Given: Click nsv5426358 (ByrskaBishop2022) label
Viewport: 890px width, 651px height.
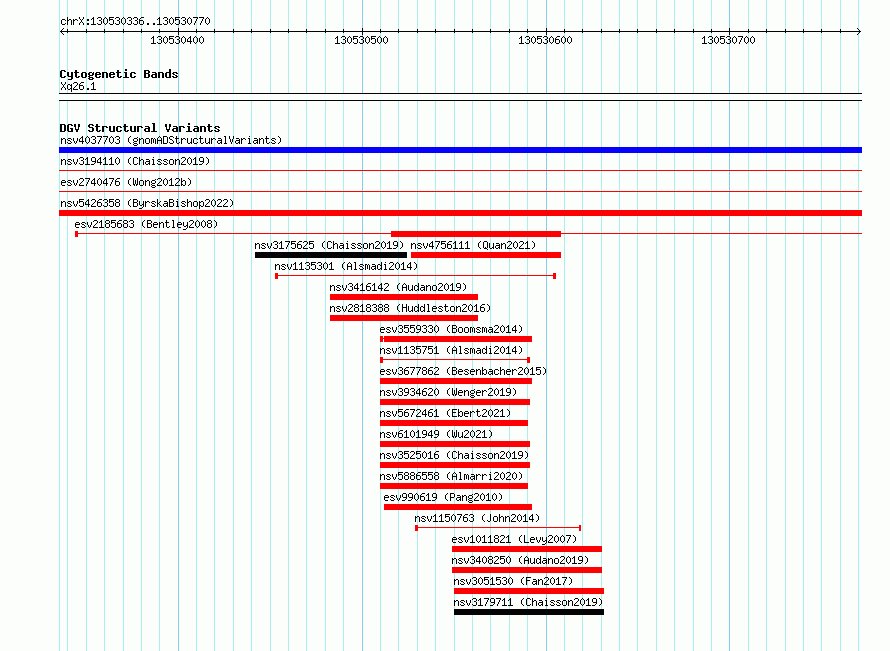Looking at the screenshot, I should [147, 203].
